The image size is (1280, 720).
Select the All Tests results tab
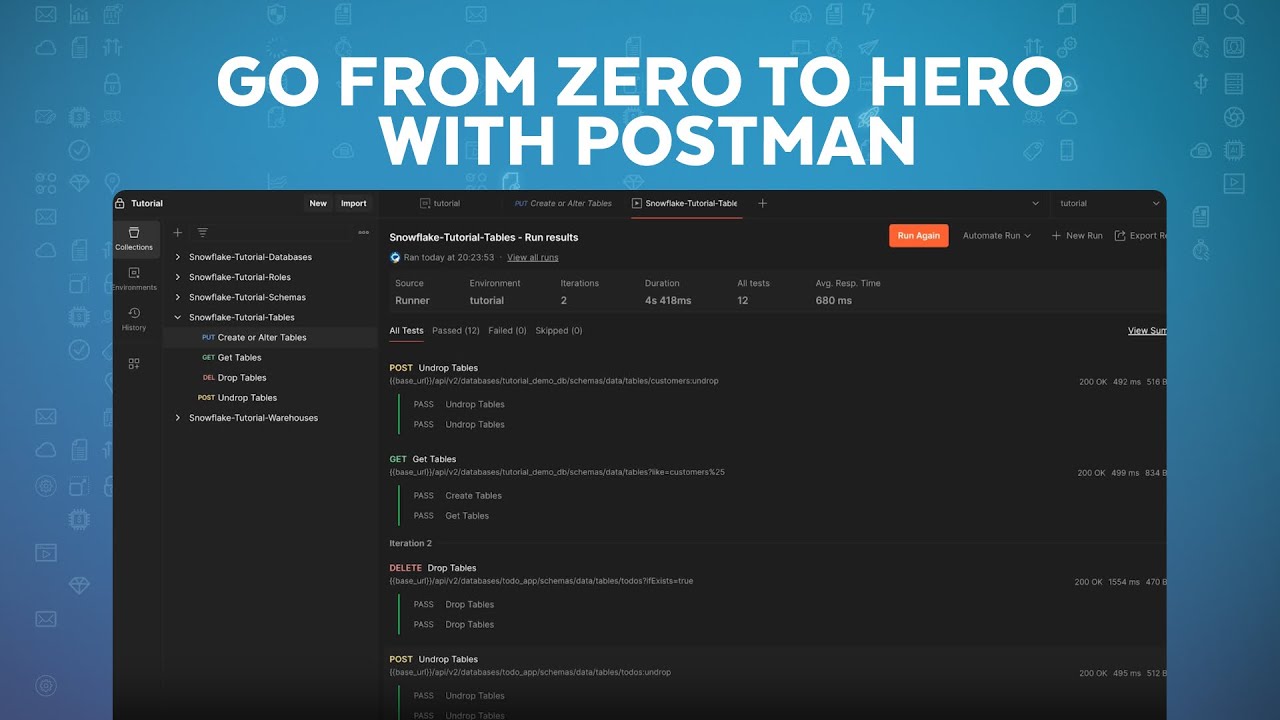click(406, 330)
